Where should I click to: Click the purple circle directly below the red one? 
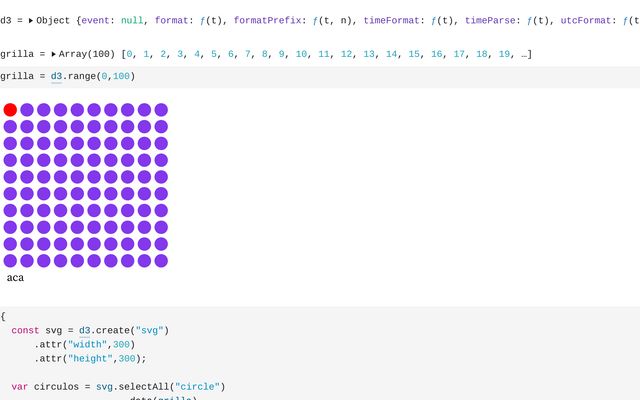10,127
